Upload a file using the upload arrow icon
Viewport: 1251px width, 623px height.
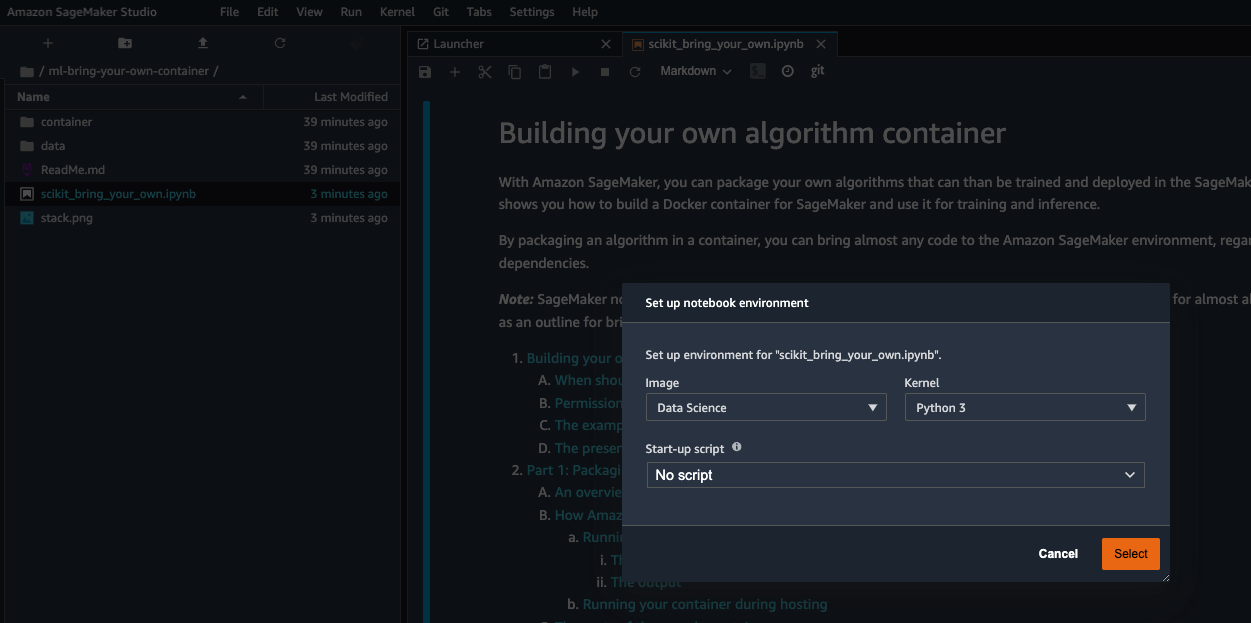tap(202, 43)
